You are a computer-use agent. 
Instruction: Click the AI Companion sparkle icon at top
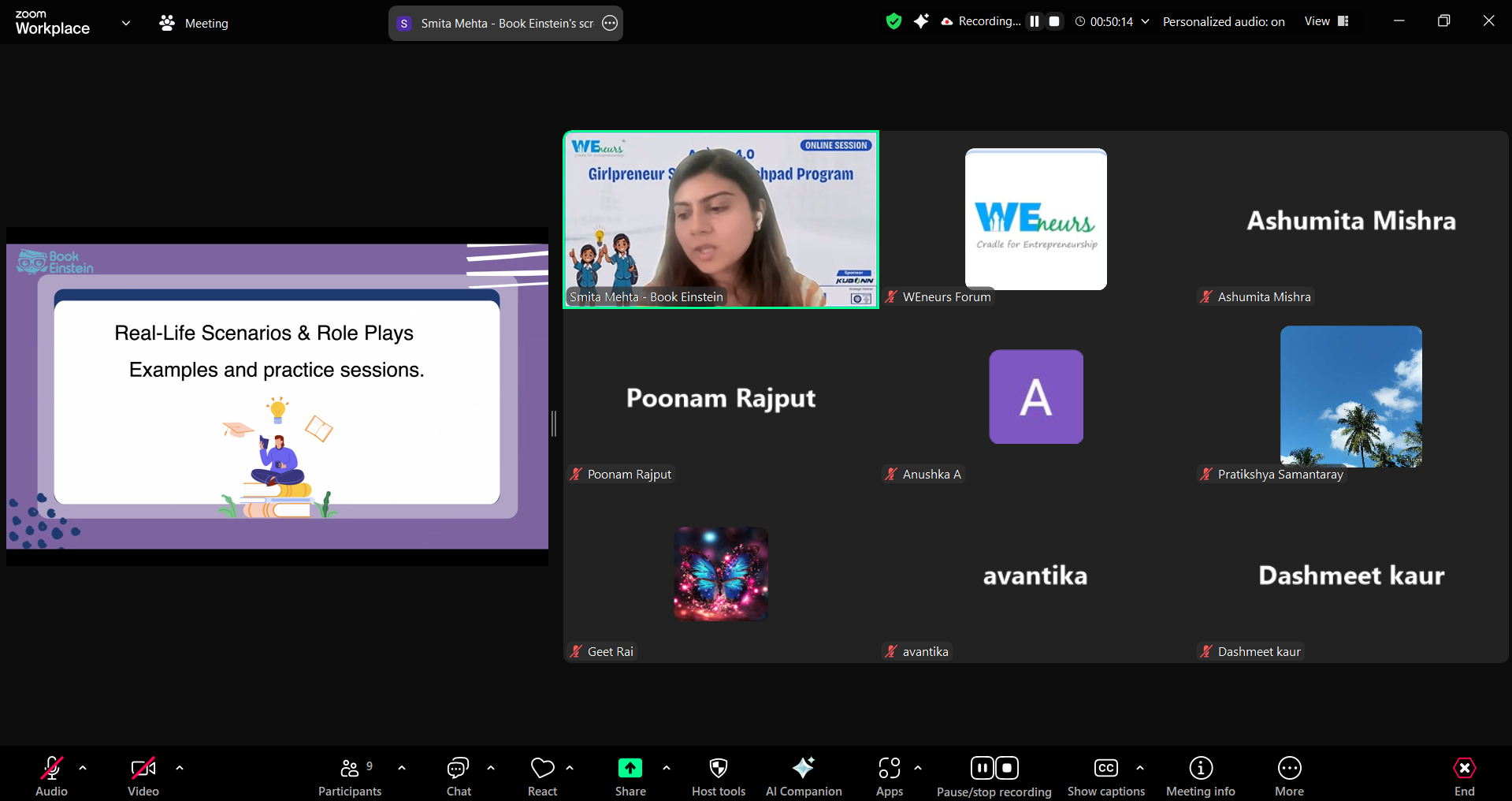(x=920, y=21)
